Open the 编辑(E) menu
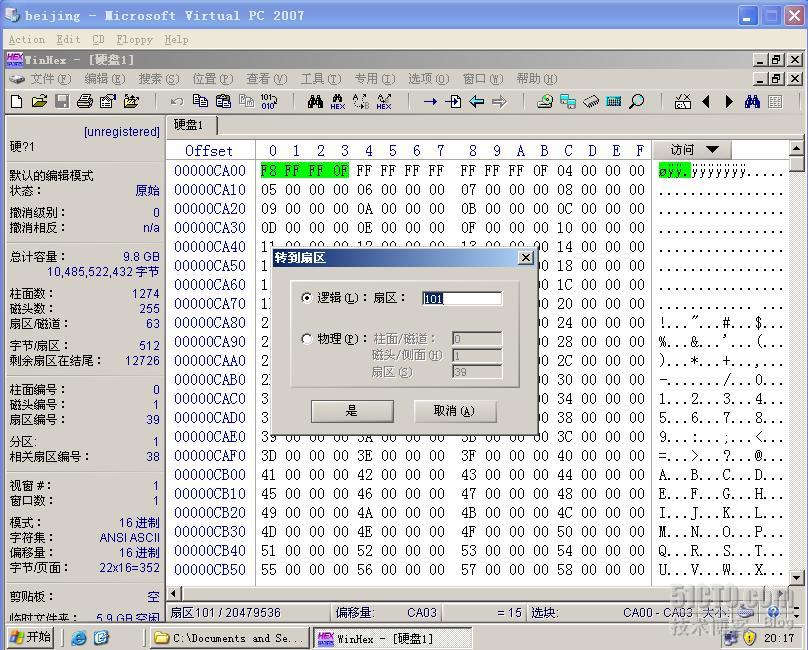This screenshot has height=650, width=808. coord(105,79)
